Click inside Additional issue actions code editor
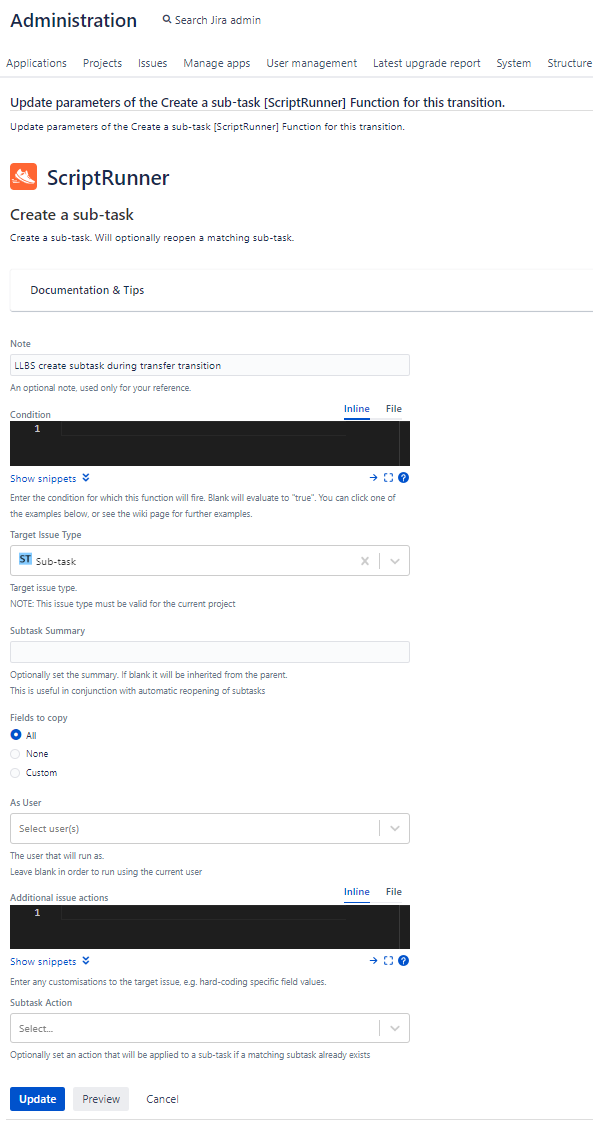593x1130 pixels. [210, 927]
